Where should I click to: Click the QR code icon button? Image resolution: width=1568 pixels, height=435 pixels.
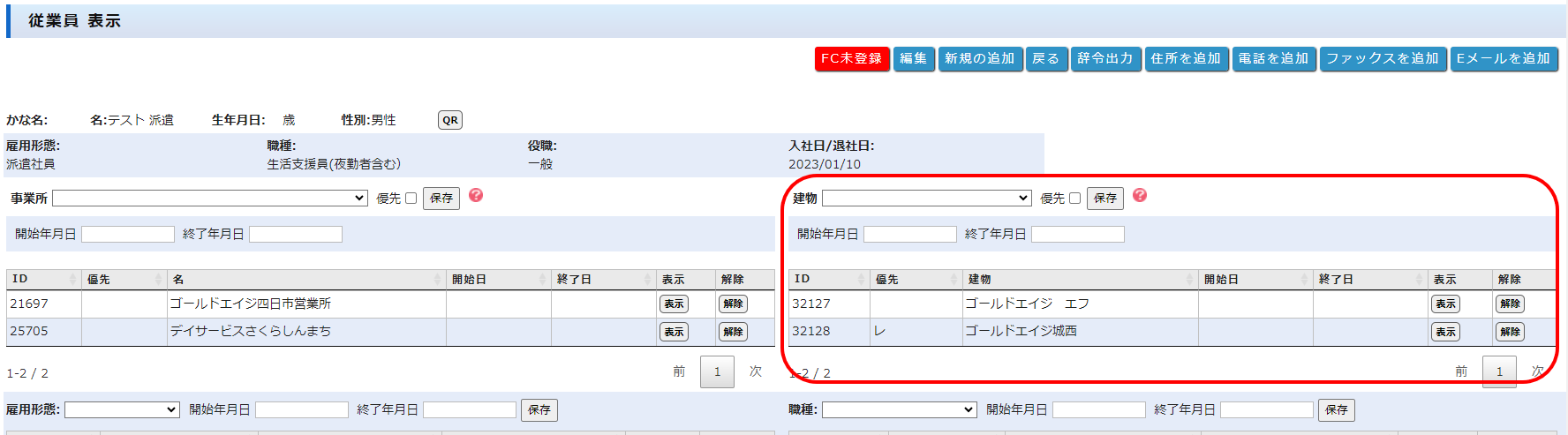[x=450, y=120]
